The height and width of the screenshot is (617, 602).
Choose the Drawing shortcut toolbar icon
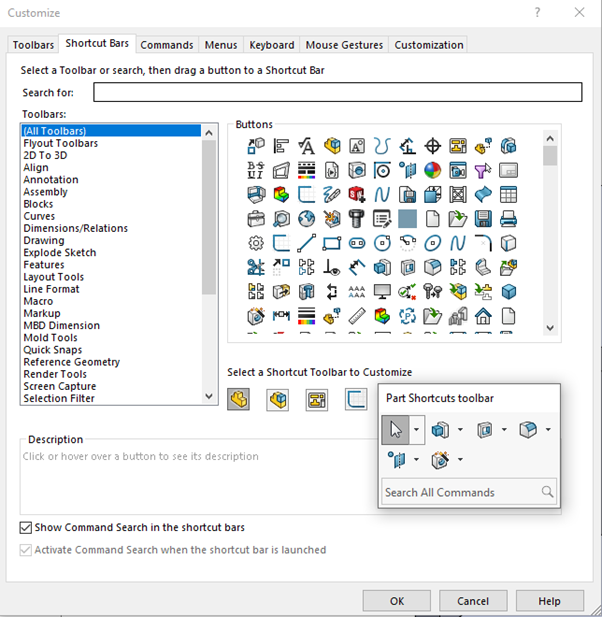317,399
